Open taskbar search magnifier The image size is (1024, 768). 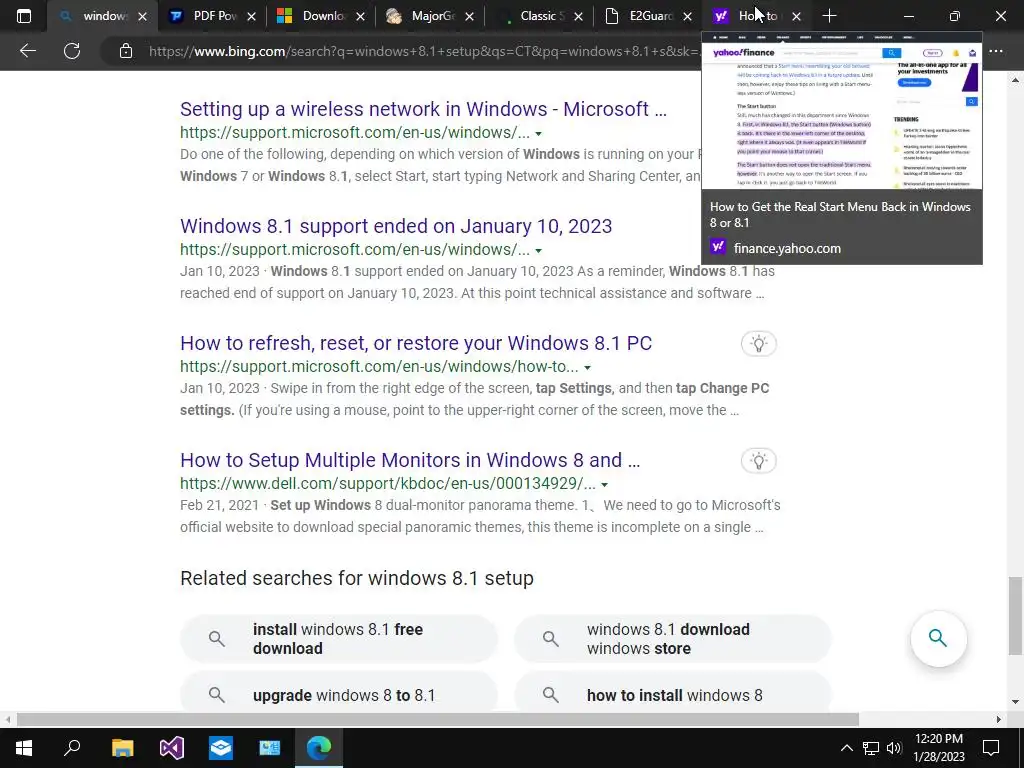[x=72, y=748]
